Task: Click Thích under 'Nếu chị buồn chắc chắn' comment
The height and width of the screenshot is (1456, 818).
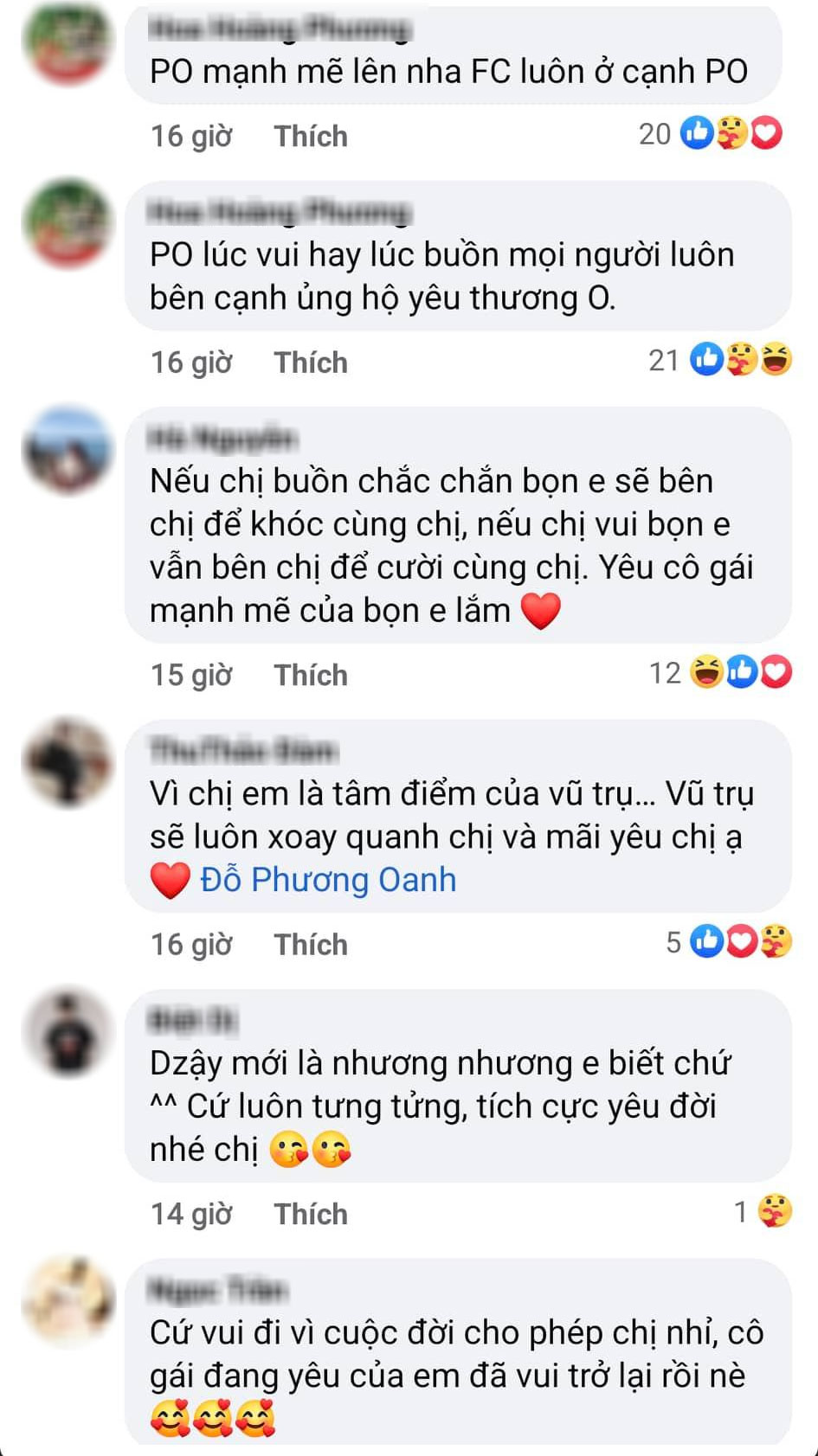Action: tap(311, 675)
